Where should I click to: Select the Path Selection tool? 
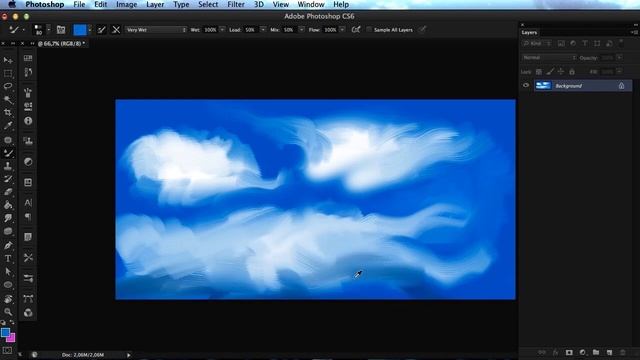(8, 271)
